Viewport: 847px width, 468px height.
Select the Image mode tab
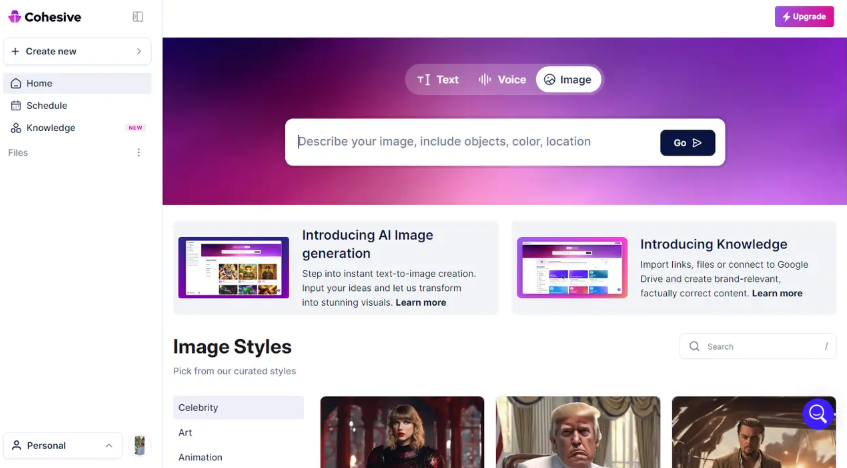tap(568, 79)
